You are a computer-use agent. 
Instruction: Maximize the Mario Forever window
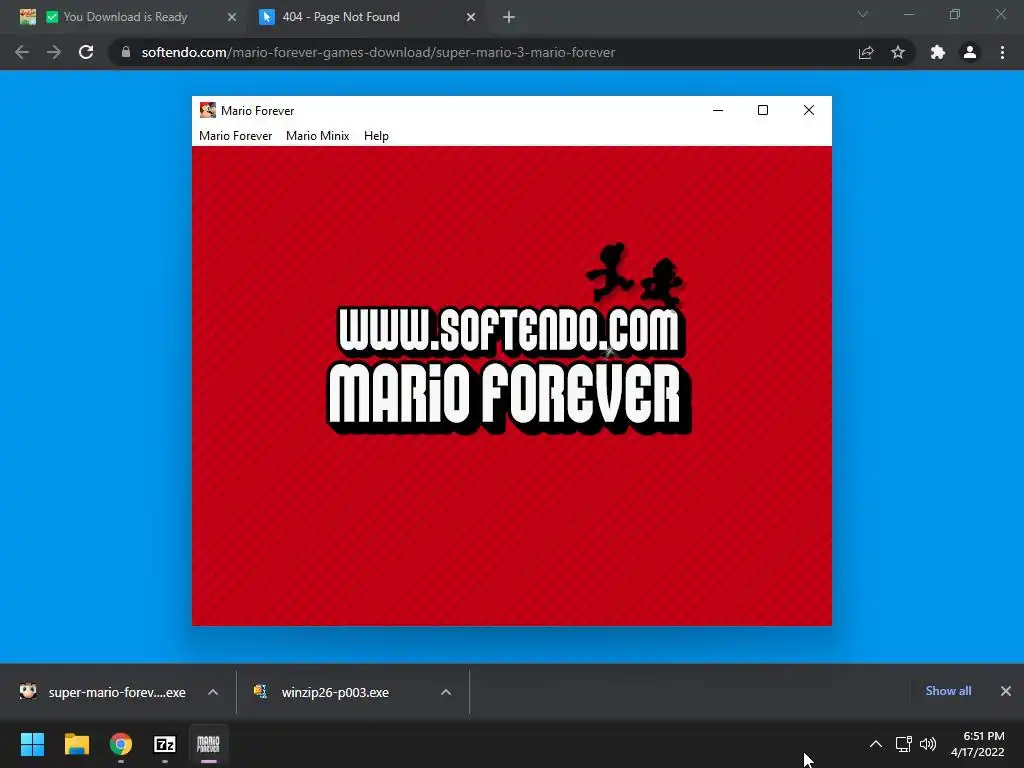pos(763,110)
